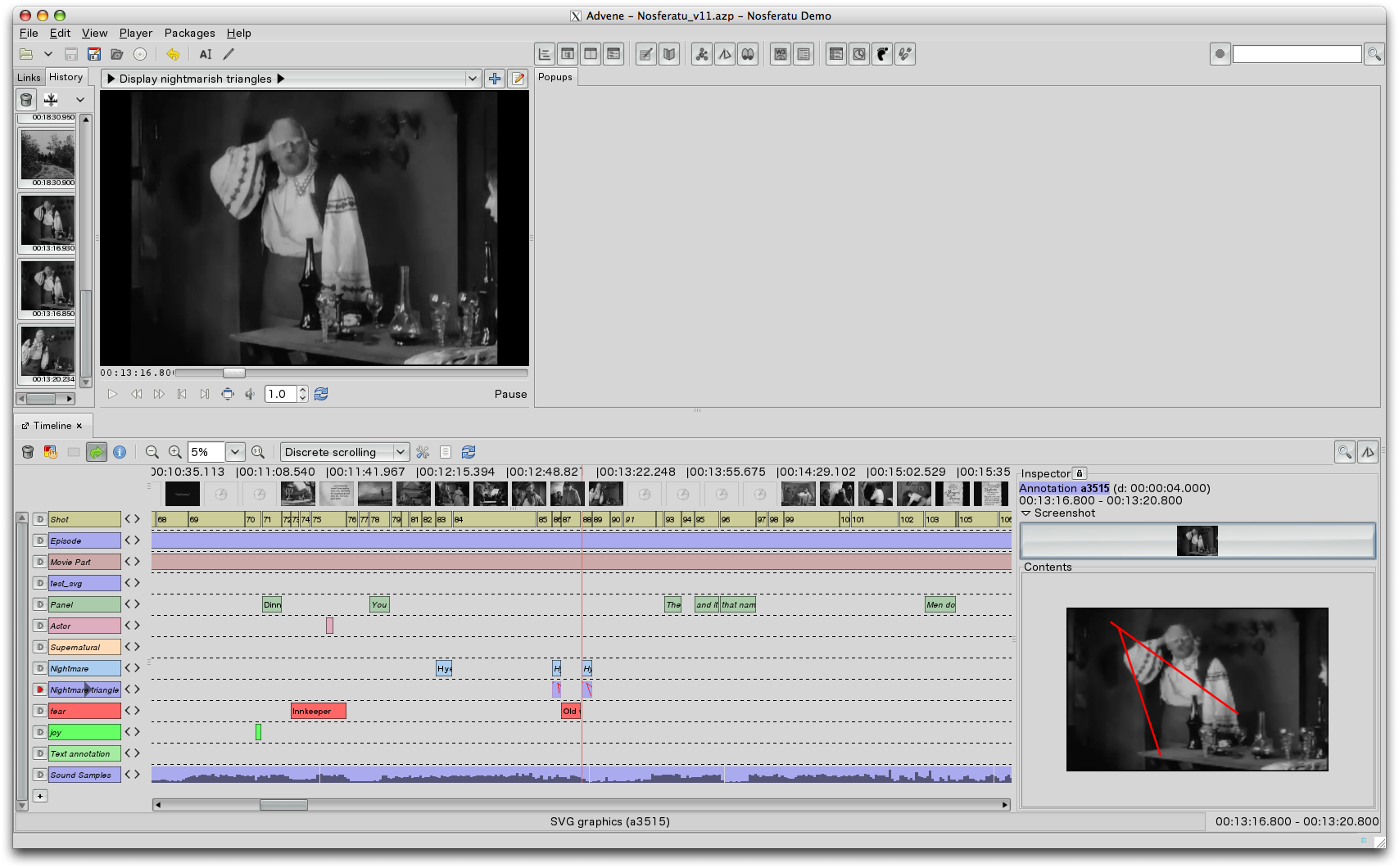Open the timeline view toolbar icon
1399x868 pixels.
[x=545, y=54]
